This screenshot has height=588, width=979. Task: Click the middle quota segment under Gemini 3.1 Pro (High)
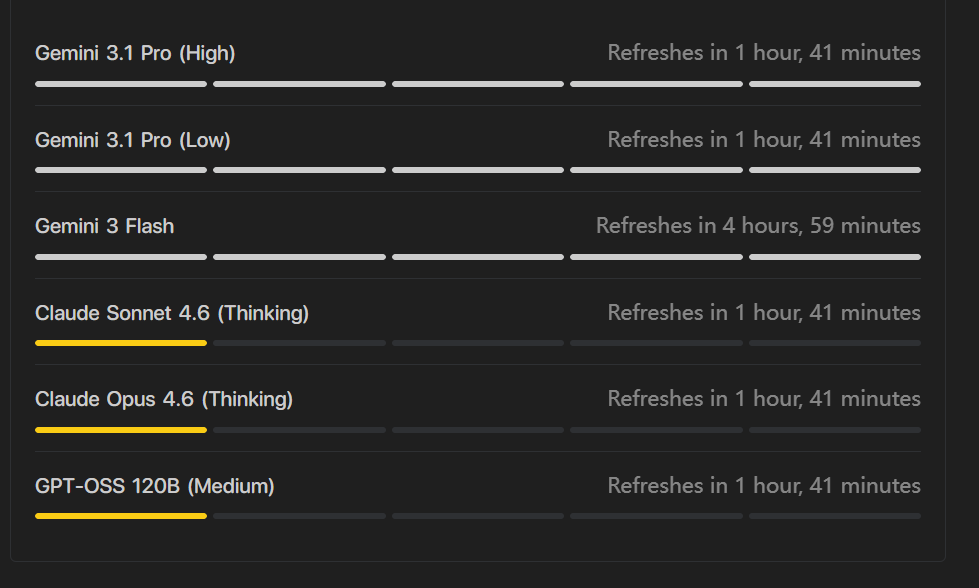[478, 84]
